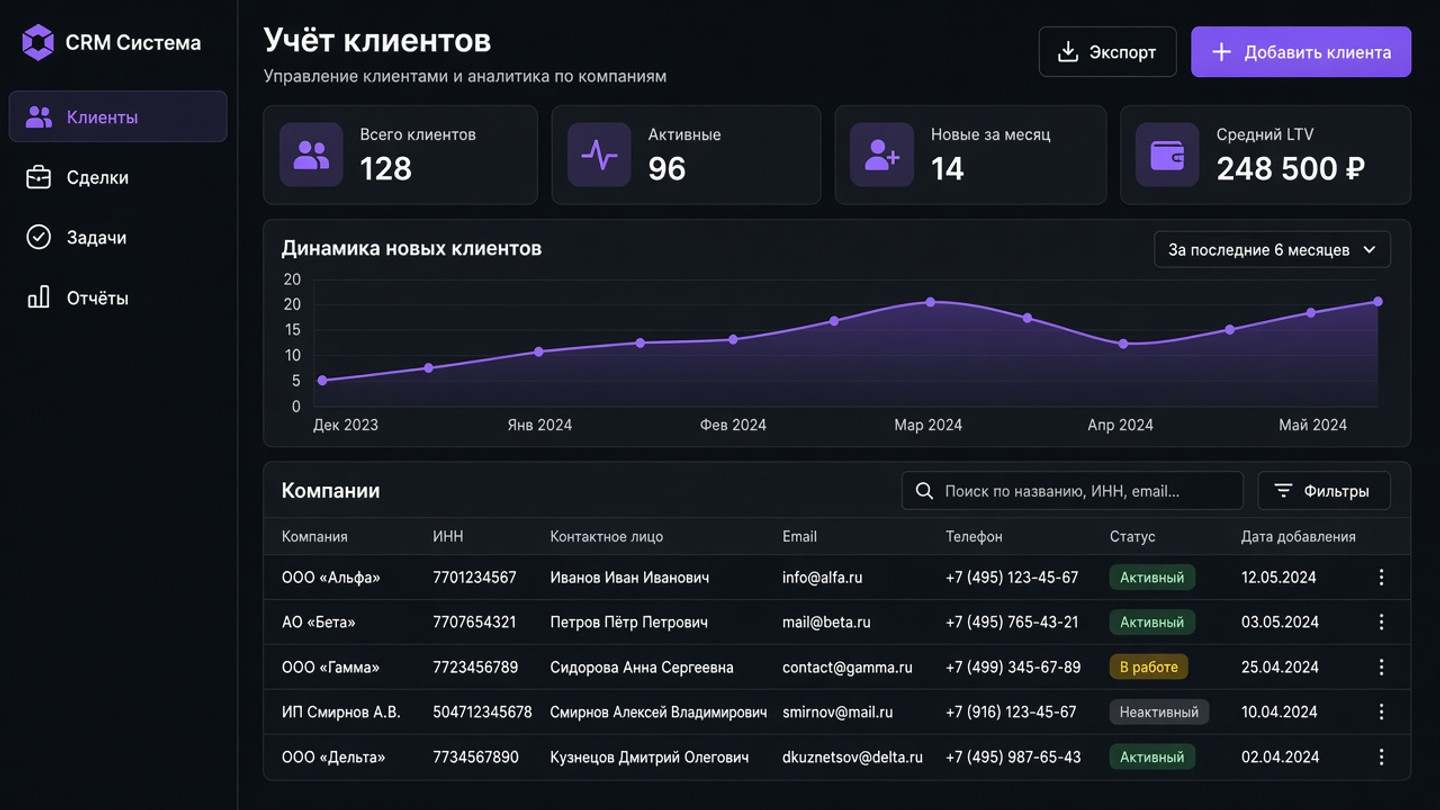Click the search magnifier icon
The image size is (1440, 810).
click(x=924, y=491)
